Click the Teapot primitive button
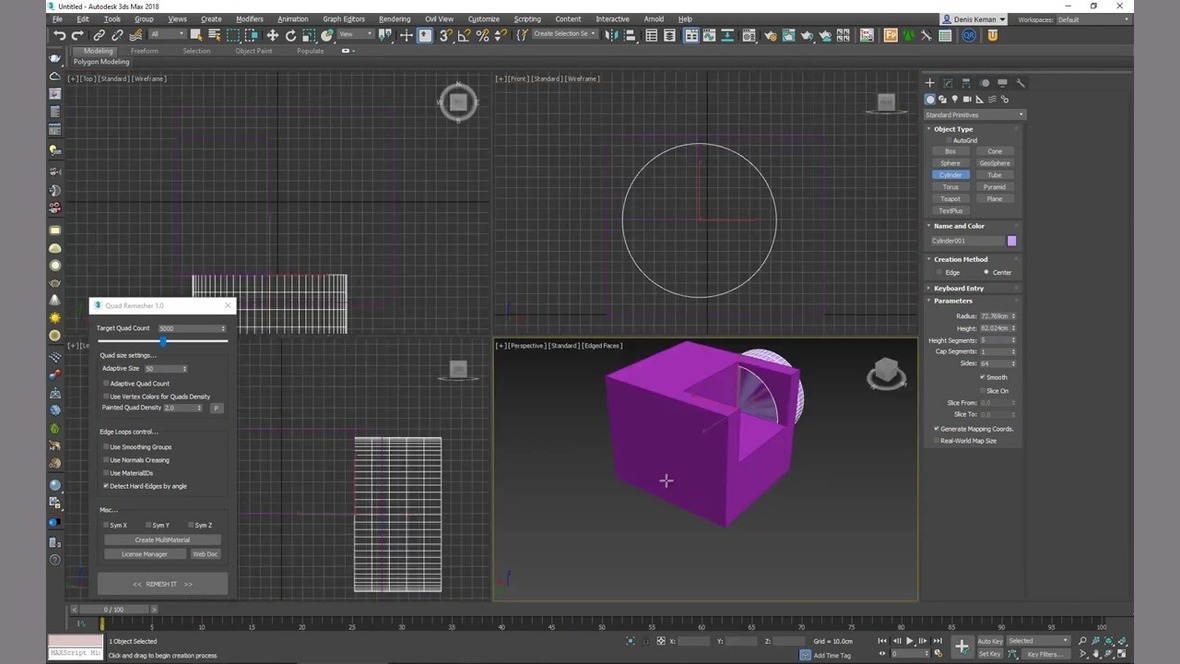The width and height of the screenshot is (1180, 664). click(950, 199)
